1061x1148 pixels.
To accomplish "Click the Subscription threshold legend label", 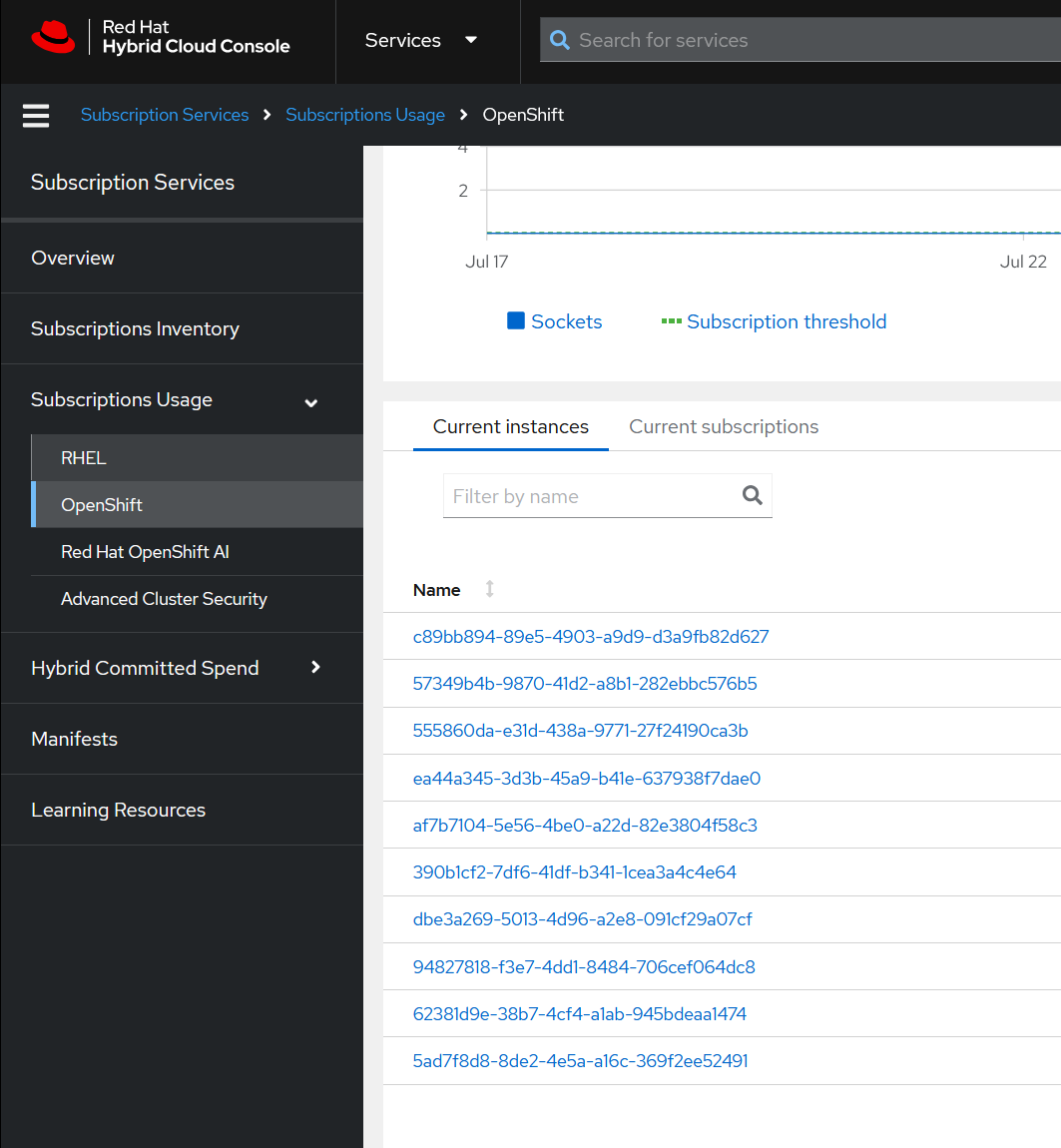I will pos(787,321).
